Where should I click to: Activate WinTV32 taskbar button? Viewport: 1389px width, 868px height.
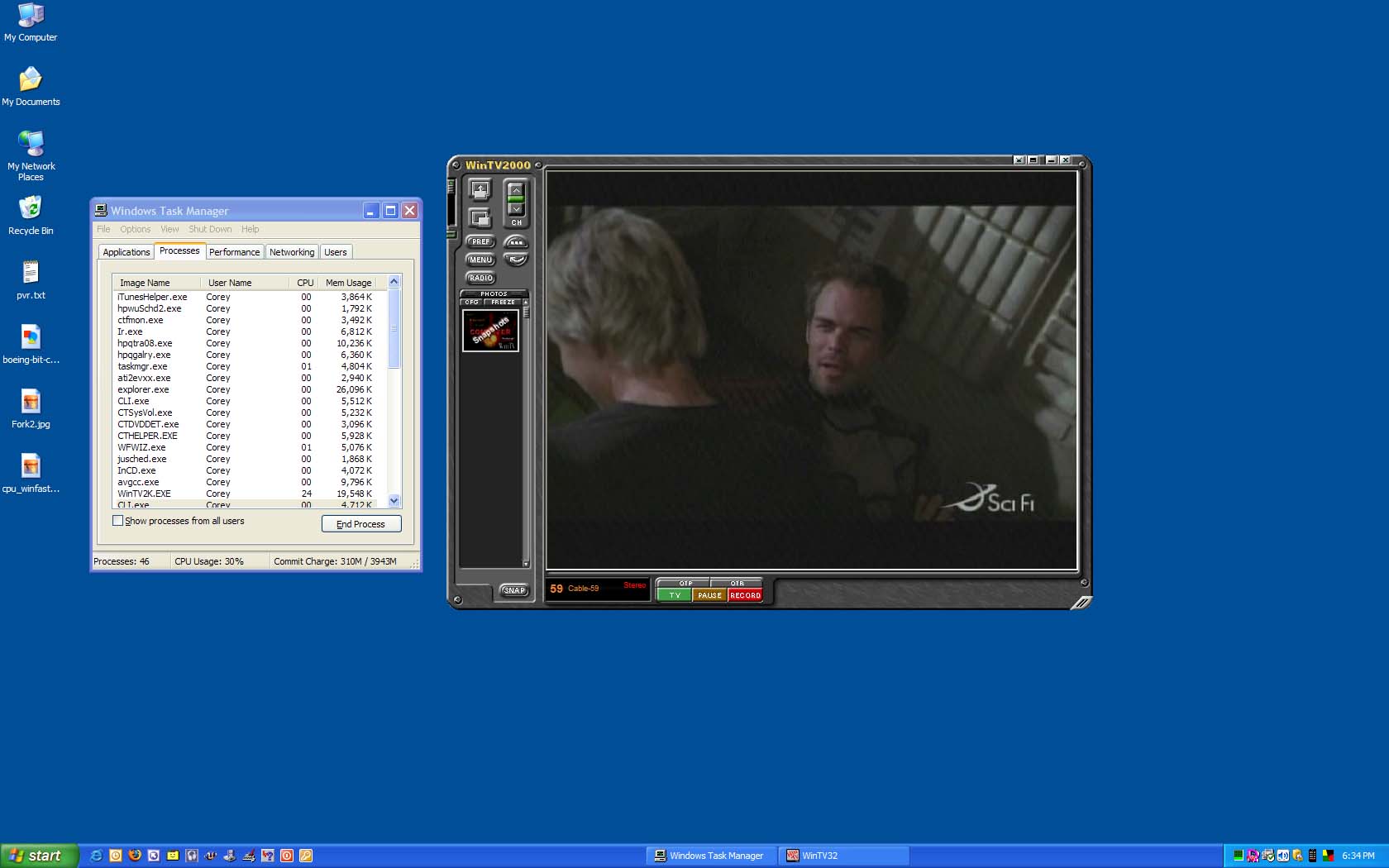coord(843,856)
